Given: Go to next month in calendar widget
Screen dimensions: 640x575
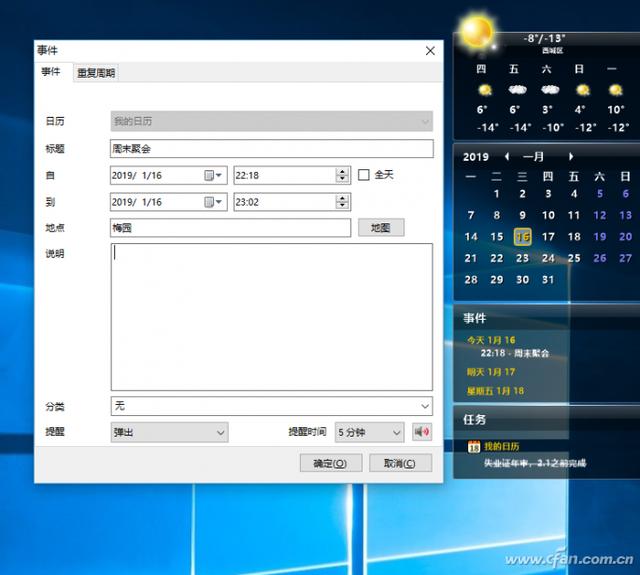Looking at the screenshot, I should pos(571,157).
